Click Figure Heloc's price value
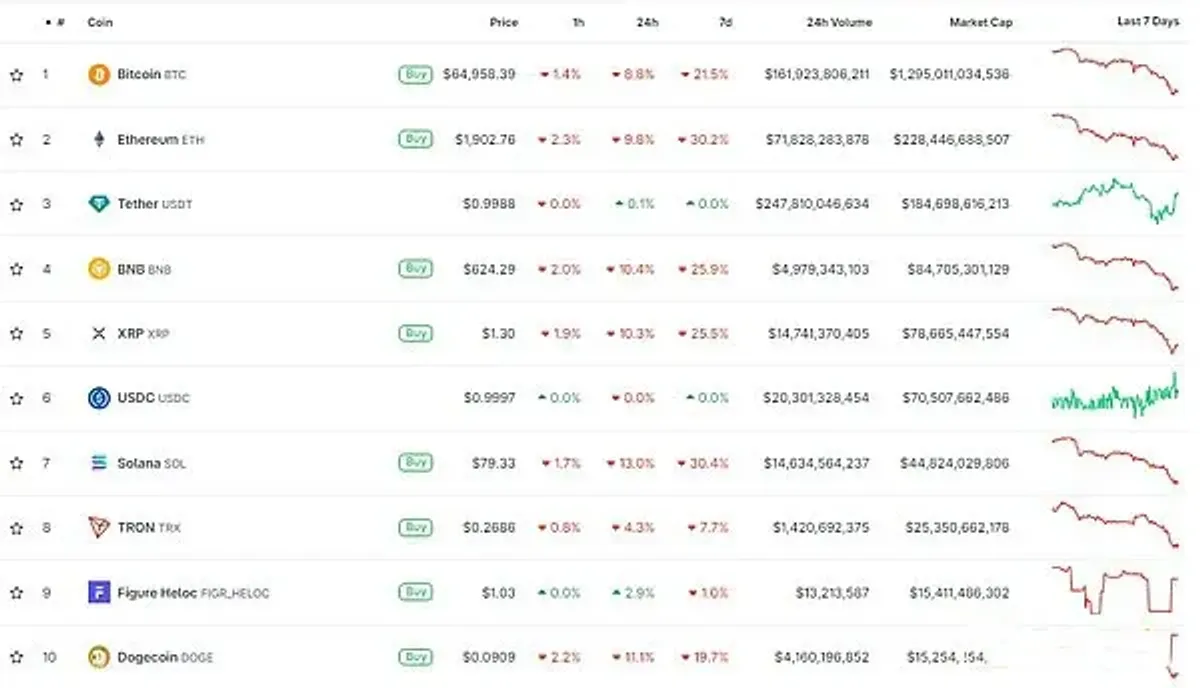 click(x=500, y=592)
